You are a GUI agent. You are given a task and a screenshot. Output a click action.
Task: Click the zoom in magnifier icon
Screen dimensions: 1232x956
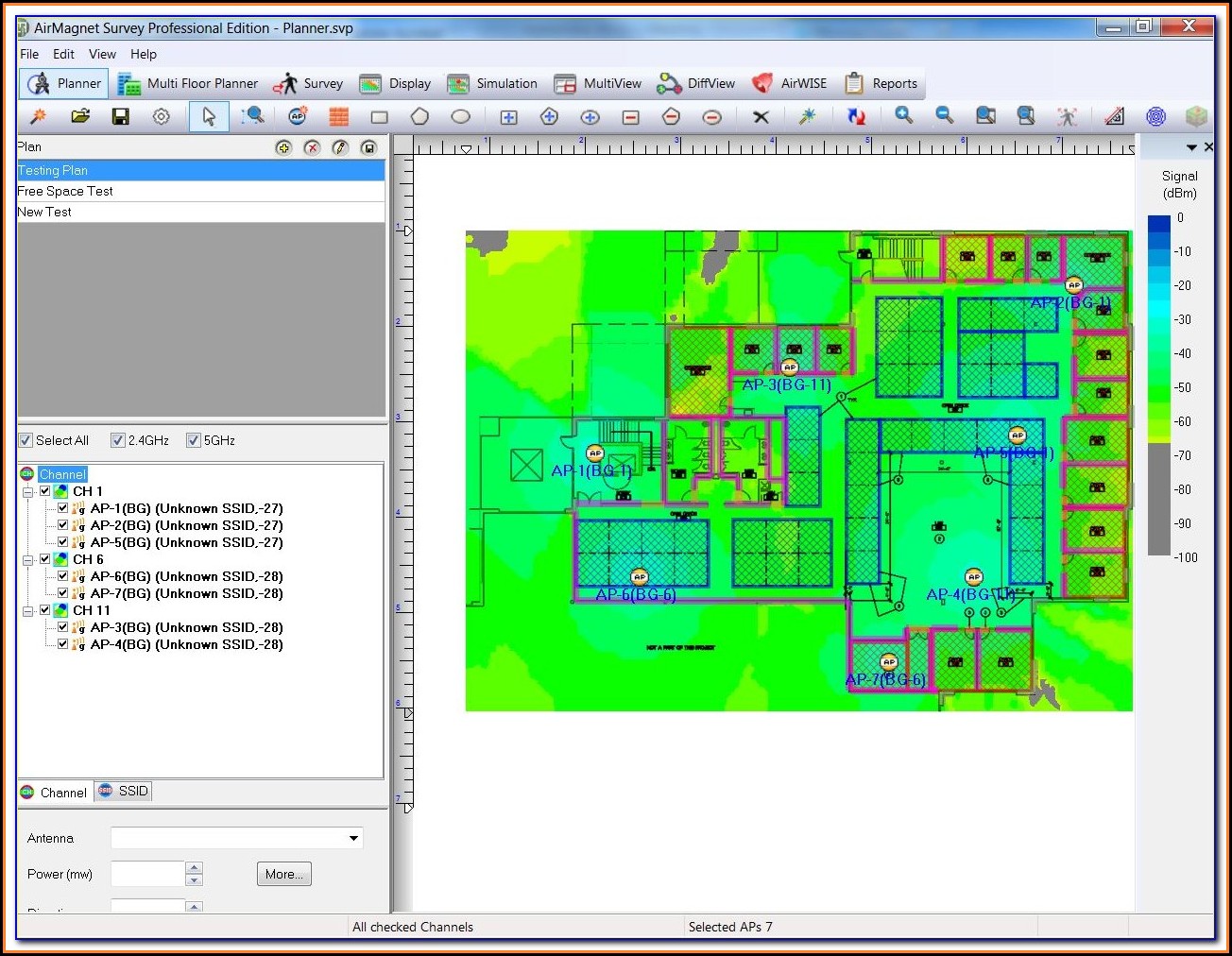(903, 115)
